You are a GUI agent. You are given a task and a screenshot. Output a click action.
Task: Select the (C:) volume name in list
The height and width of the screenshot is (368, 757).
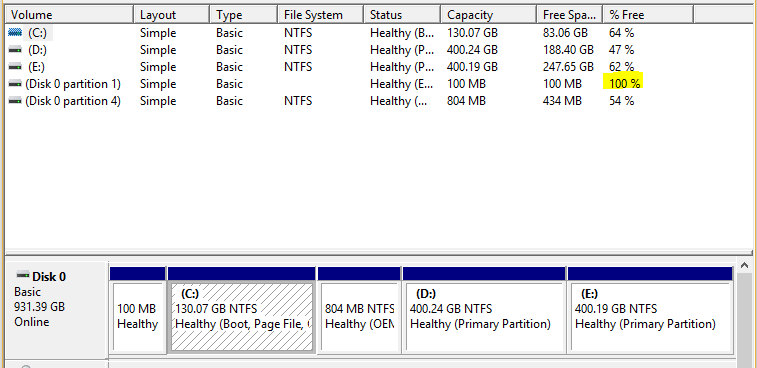[37, 33]
